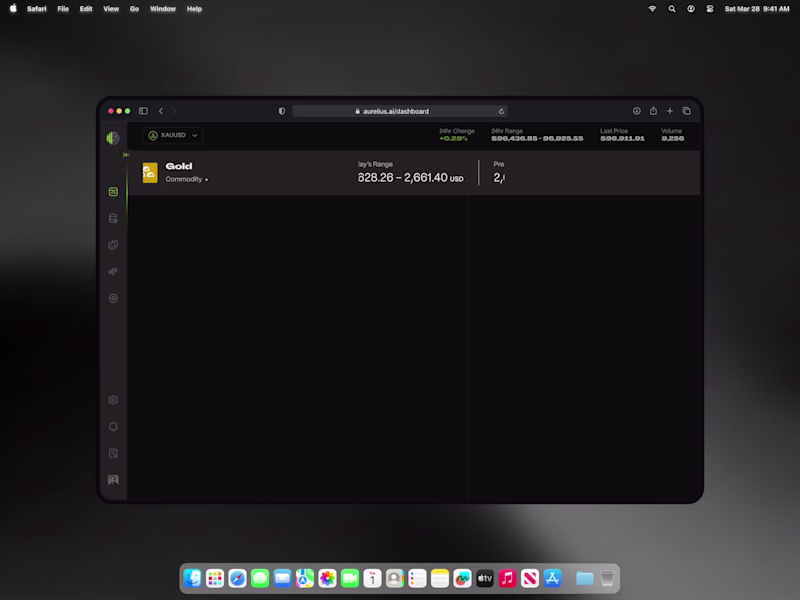Click the Safari share icon
Image resolution: width=800 pixels, height=600 pixels.
pos(653,111)
